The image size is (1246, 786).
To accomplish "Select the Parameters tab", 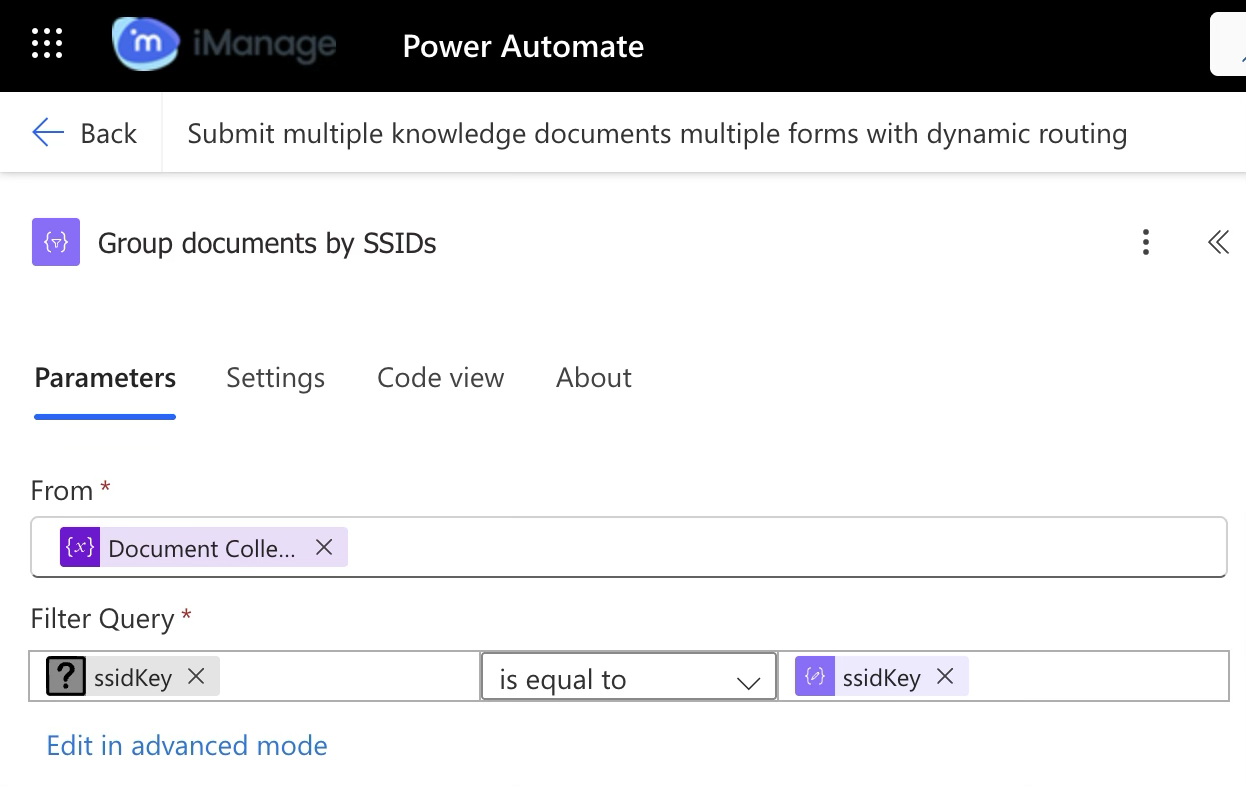I will point(105,377).
